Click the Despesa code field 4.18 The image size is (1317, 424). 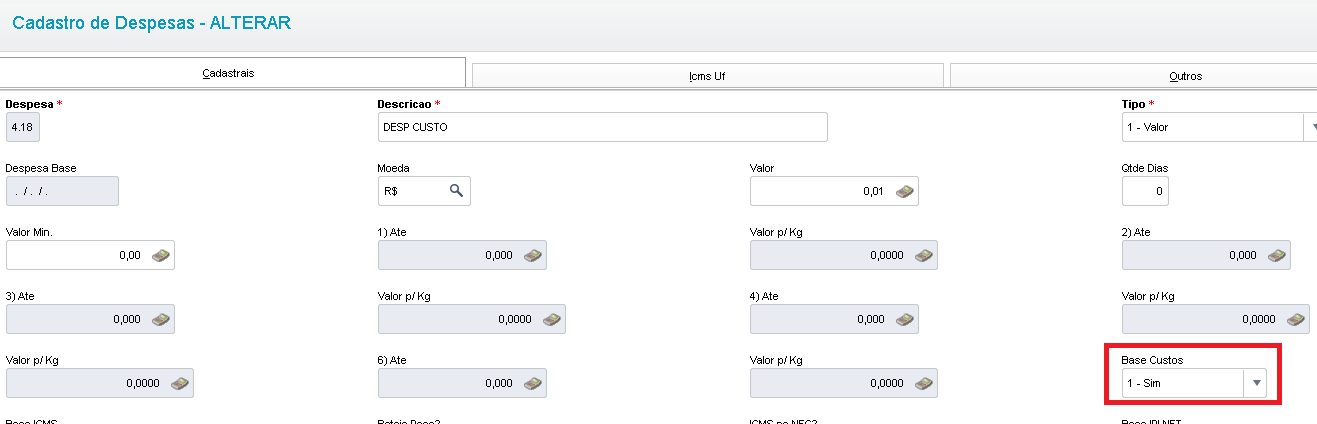pyautogui.click(x=23, y=128)
